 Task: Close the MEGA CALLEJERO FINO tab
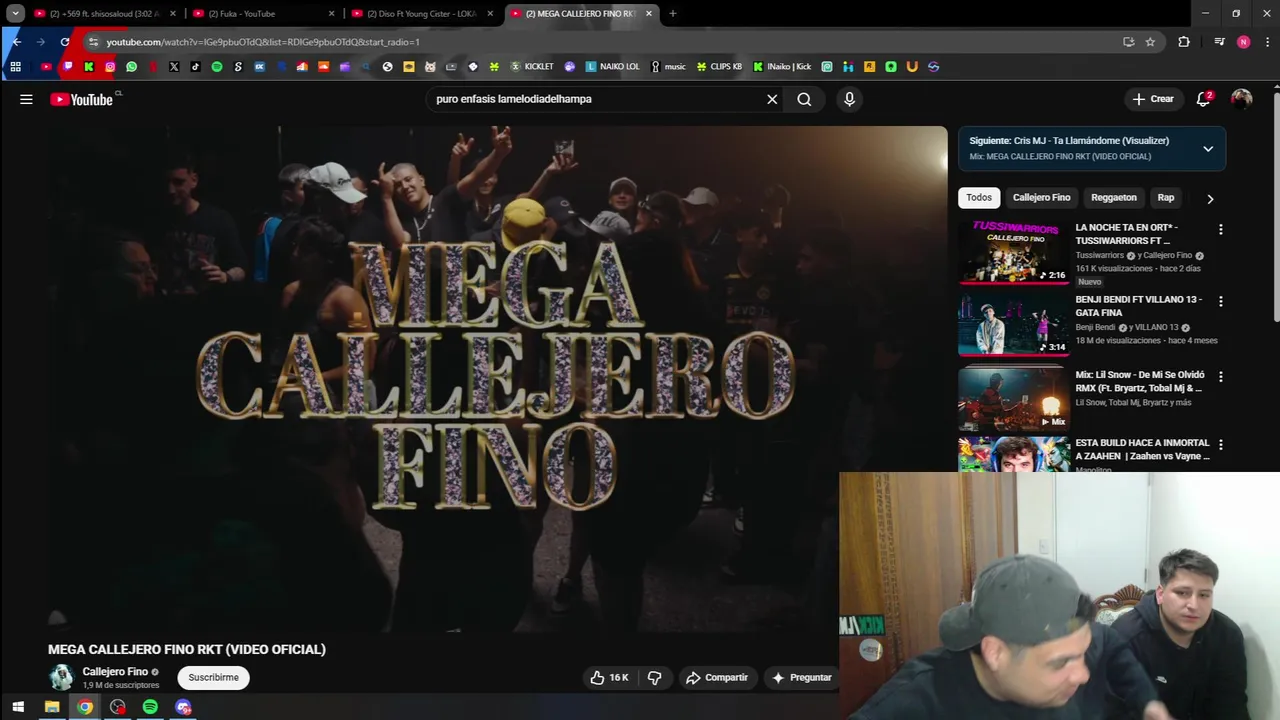pyautogui.click(x=649, y=14)
